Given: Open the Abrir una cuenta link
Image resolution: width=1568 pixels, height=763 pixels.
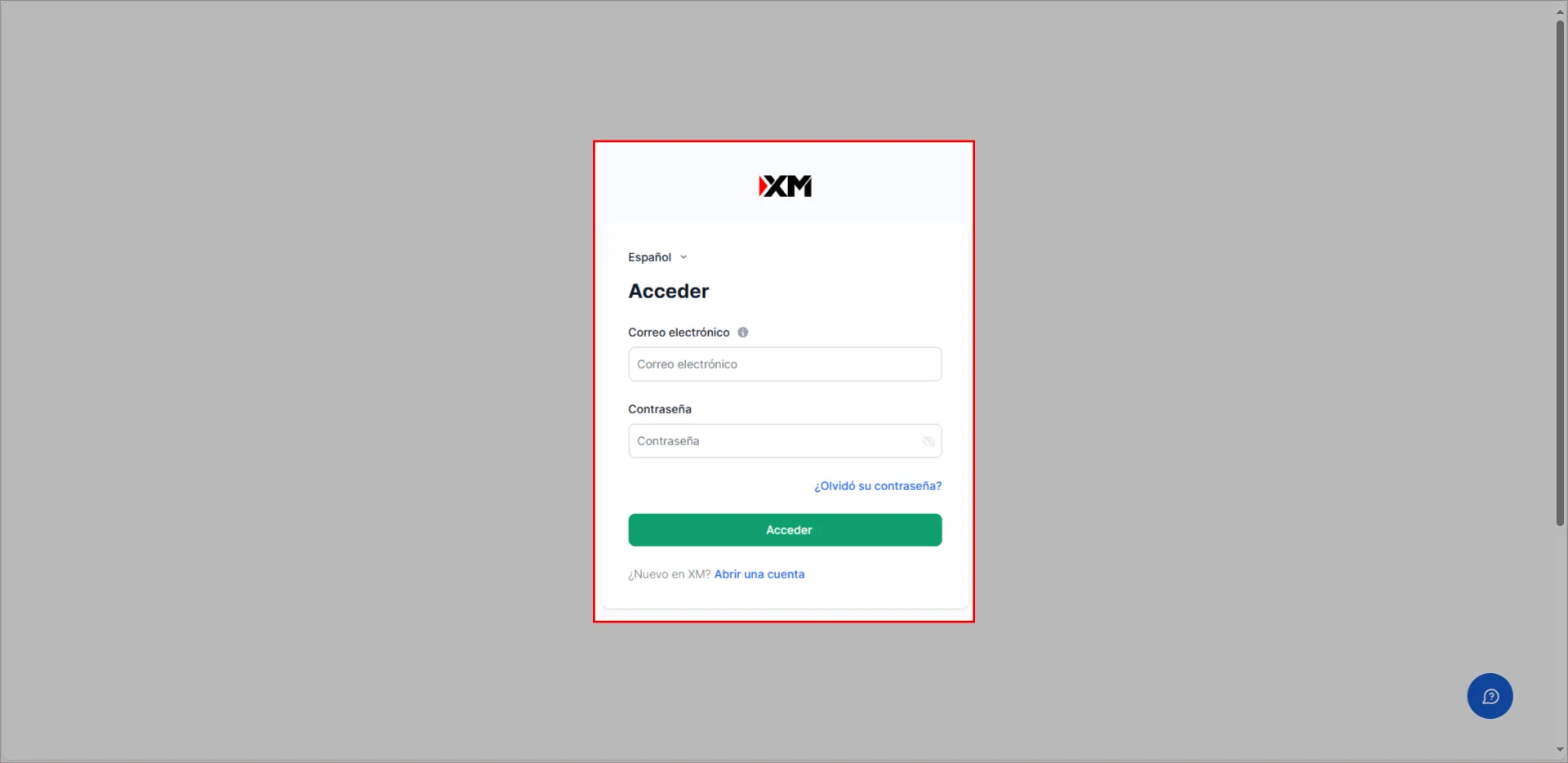Looking at the screenshot, I should coord(759,574).
